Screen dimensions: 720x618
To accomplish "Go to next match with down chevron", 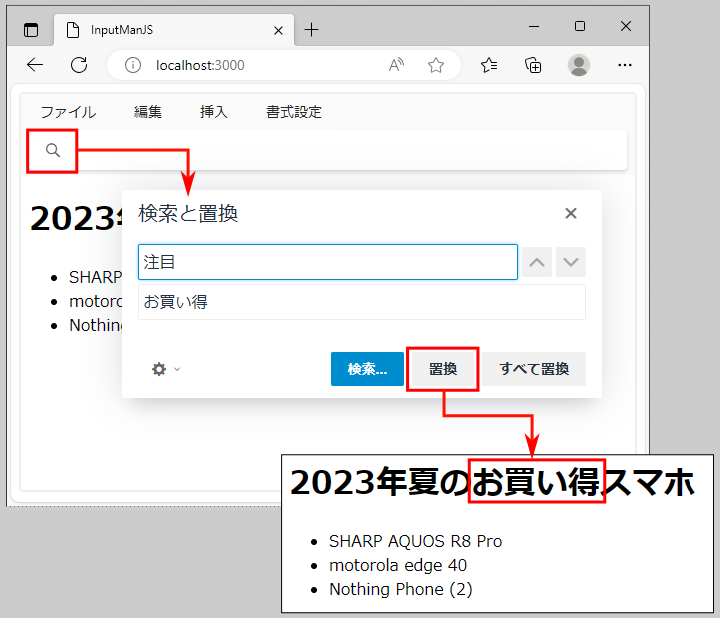I will coord(571,262).
